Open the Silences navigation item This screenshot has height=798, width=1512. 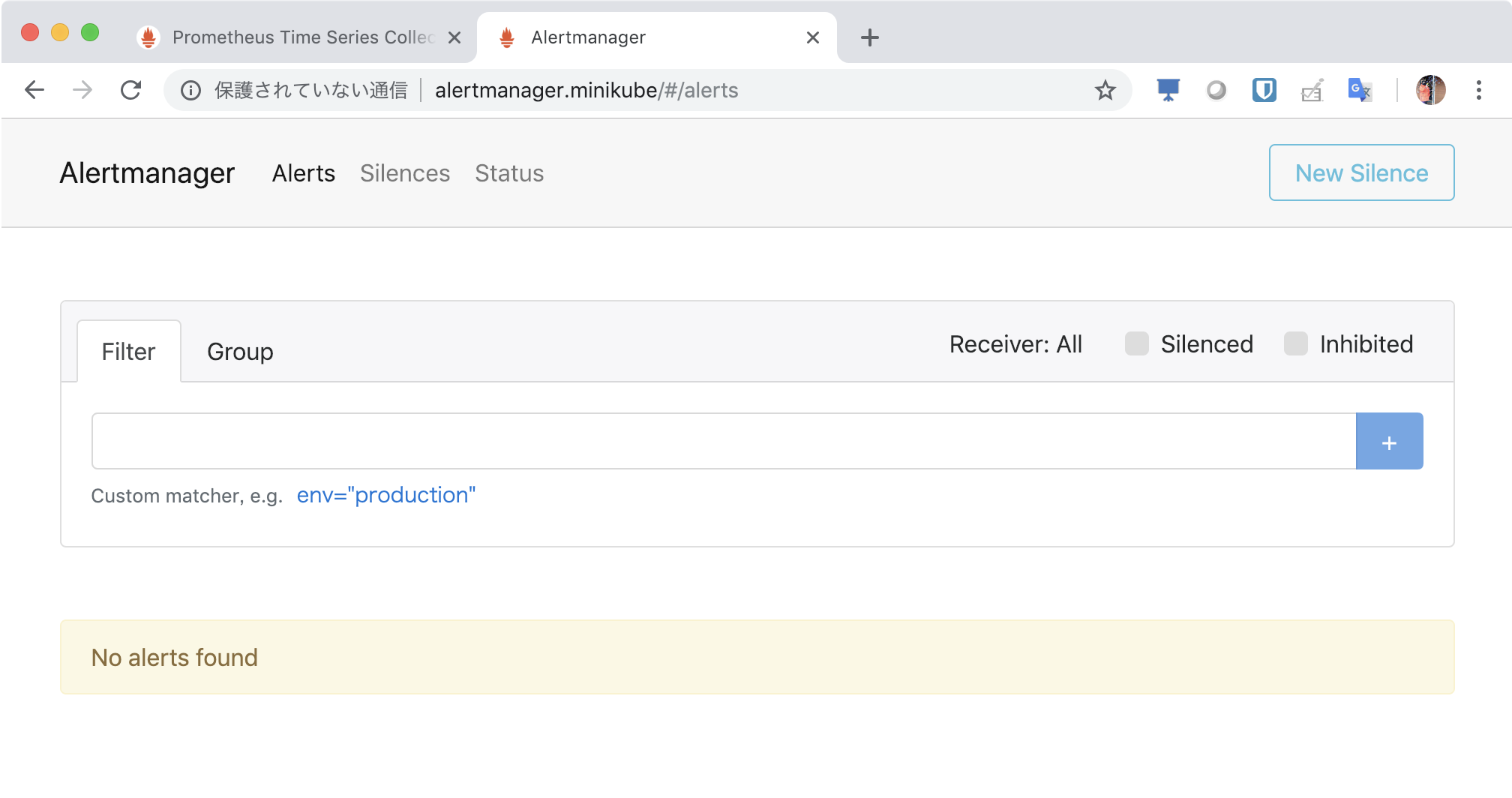(405, 173)
